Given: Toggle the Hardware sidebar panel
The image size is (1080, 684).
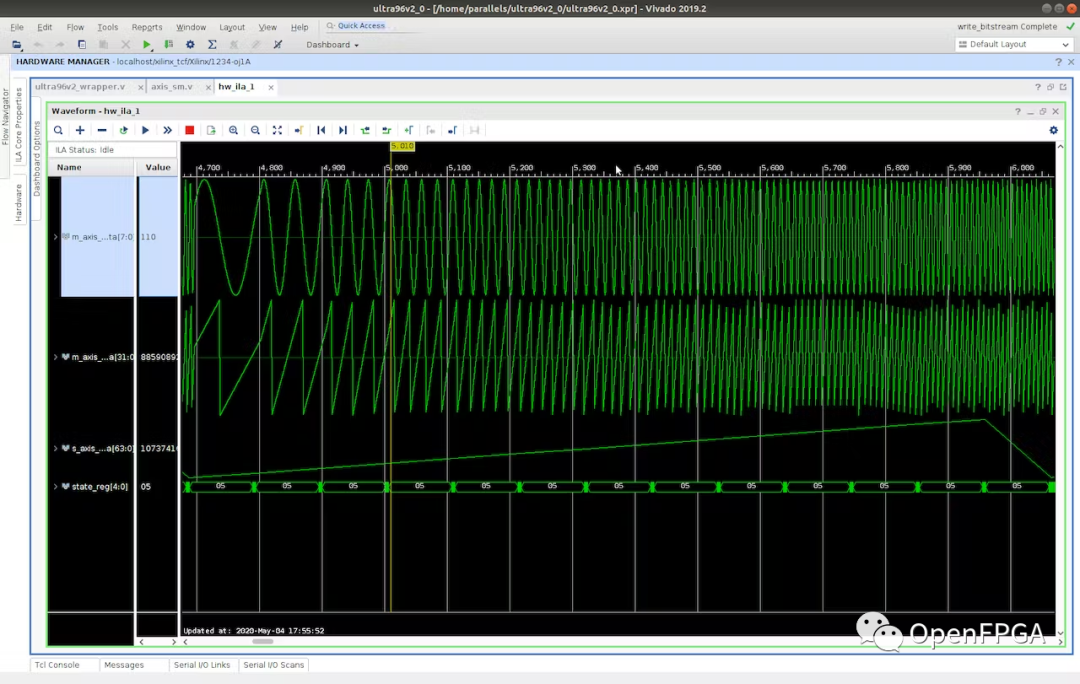Looking at the screenshot, I should click(x=17, y=200).
